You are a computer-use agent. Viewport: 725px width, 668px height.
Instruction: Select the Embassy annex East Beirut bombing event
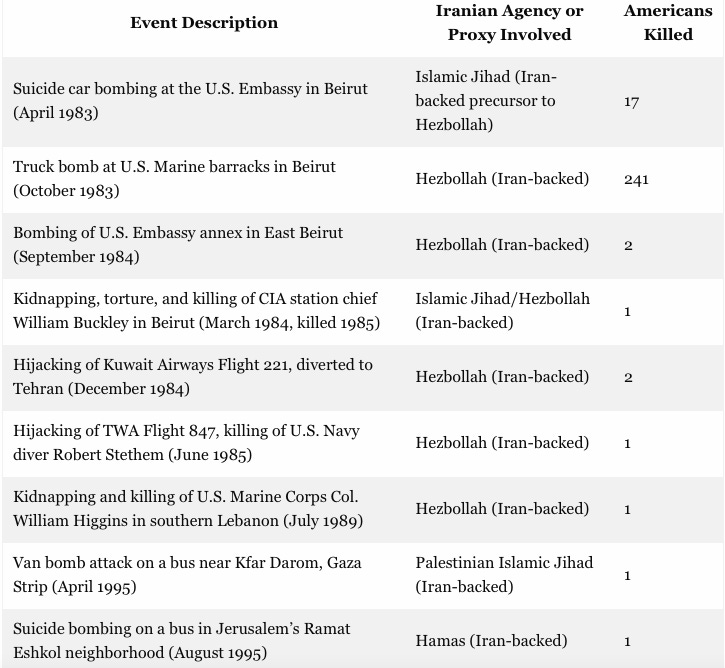point(178,245)
